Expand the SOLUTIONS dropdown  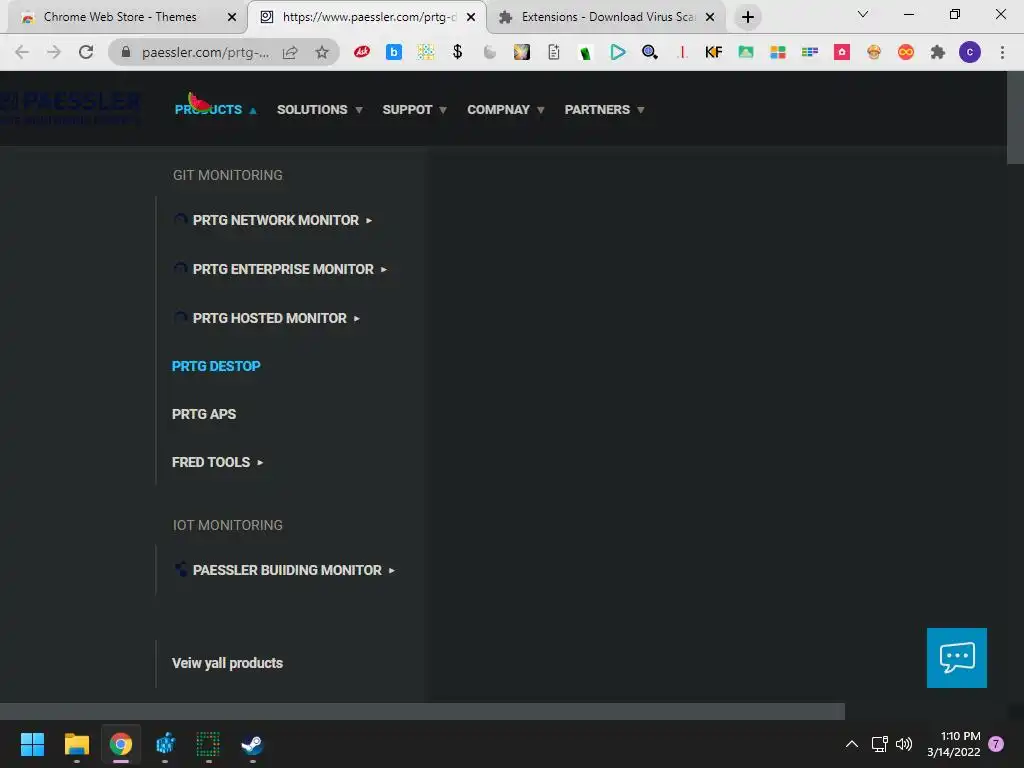click(319, 110)
